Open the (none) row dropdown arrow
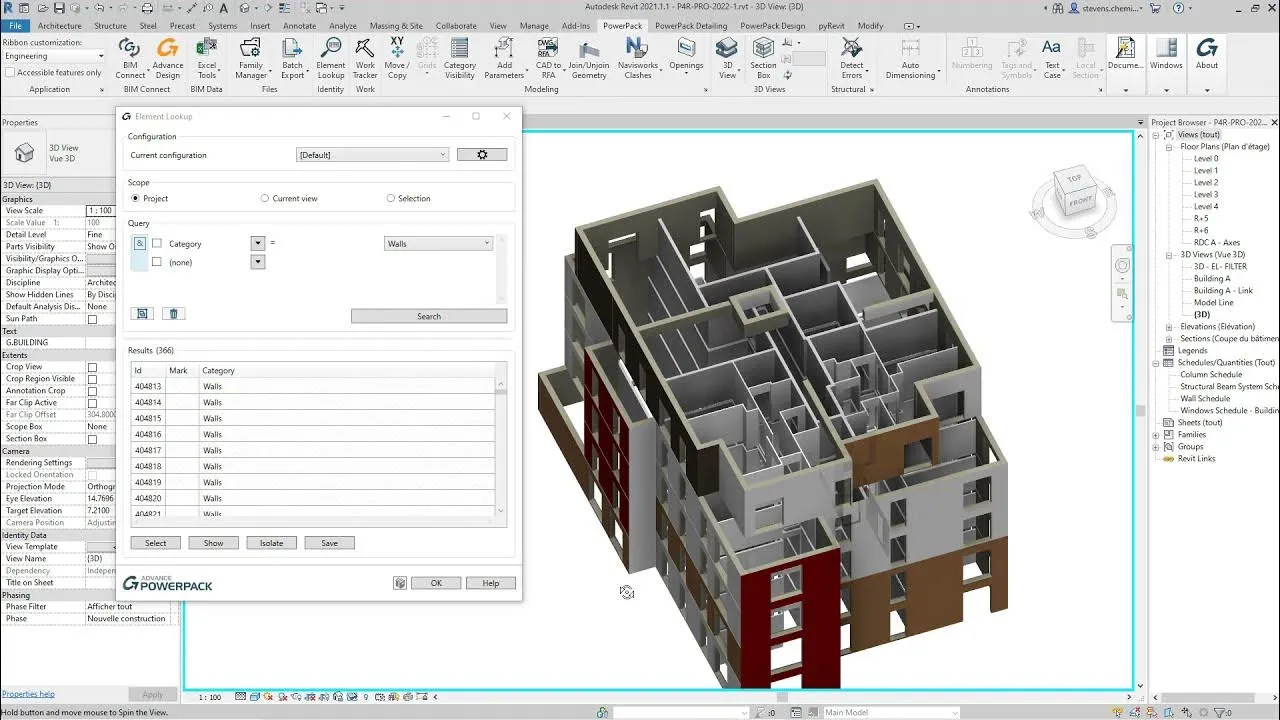The height and width of the screenshot is (720, 1280). click(x=258, y=262)
